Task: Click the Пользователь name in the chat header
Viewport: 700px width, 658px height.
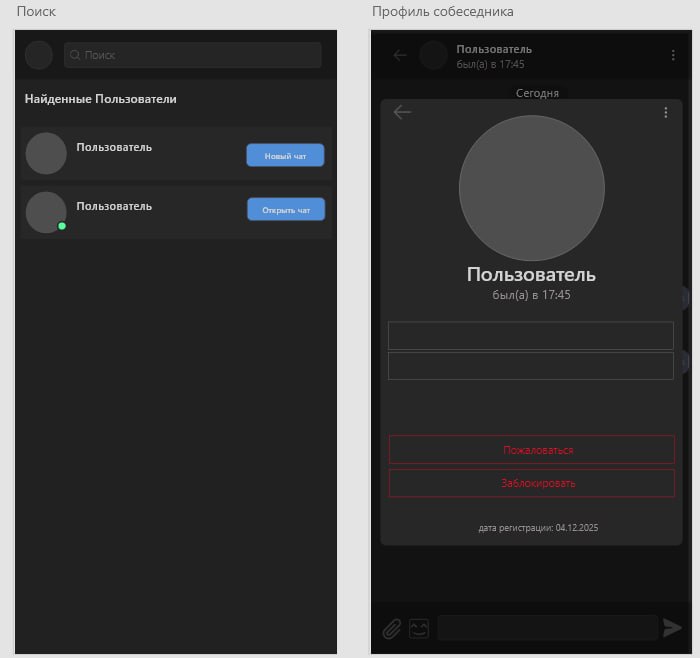Action: coord(494,49)
